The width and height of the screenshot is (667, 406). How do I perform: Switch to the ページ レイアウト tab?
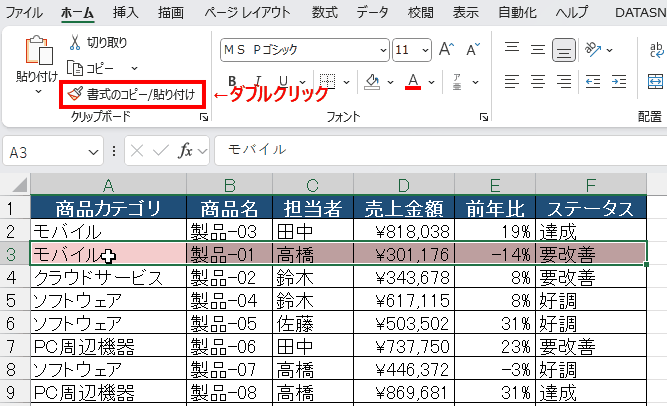tap(247, 12)
